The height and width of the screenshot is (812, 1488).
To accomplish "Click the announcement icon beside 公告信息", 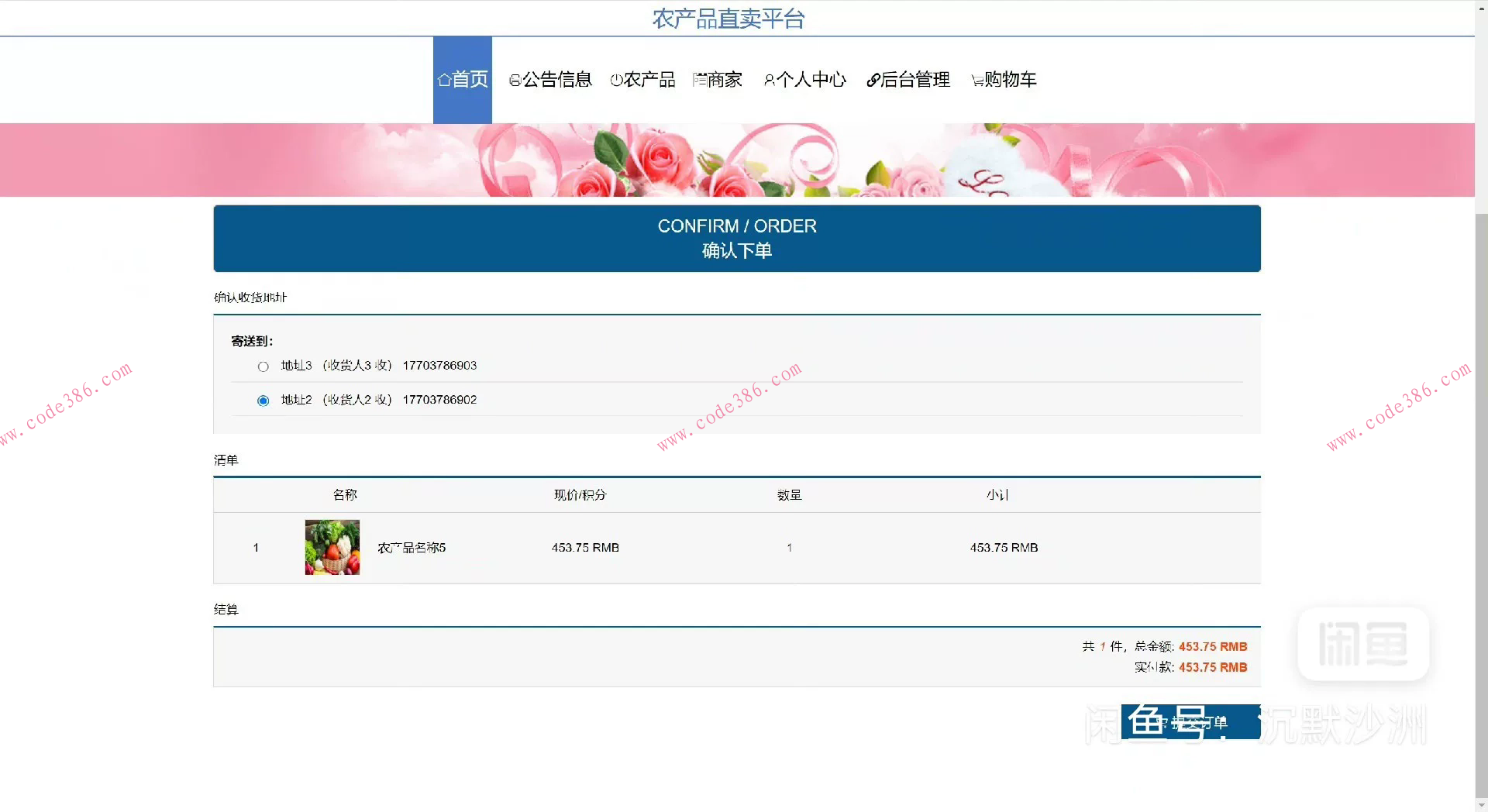I will coord(514,79).
